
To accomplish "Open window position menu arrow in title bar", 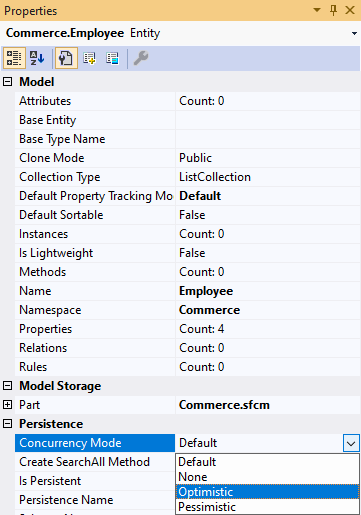I will (317, 10).
